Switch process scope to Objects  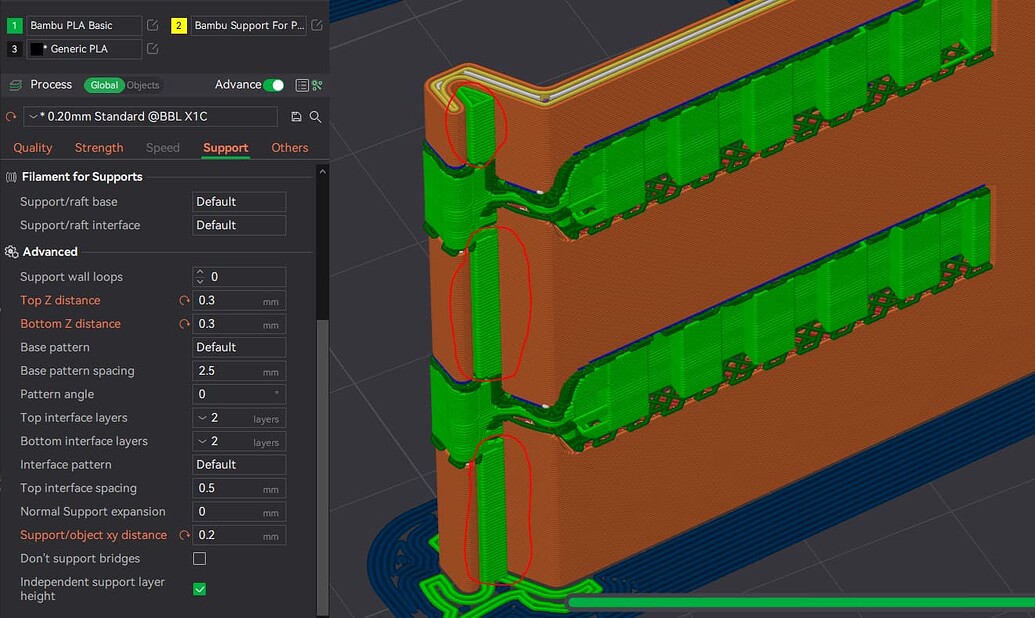[143, 85]
